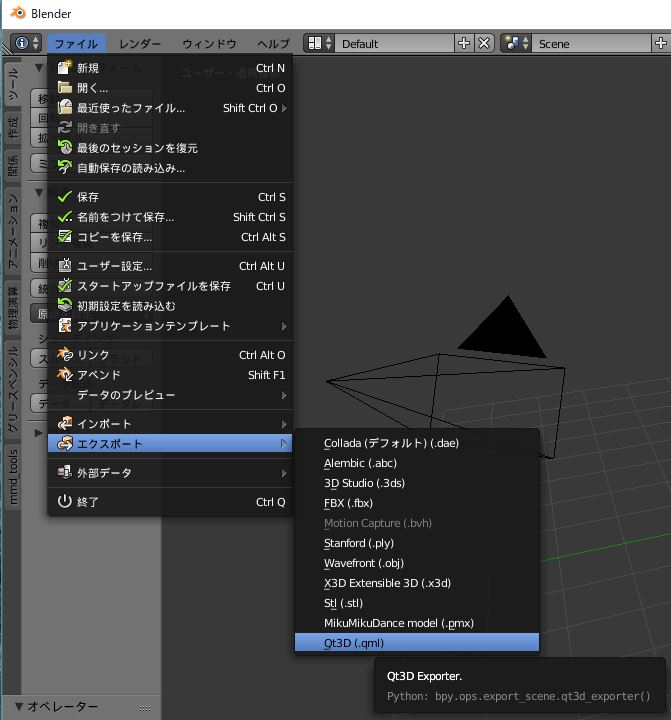Choose Alembic (.abc) export

(x=417, y=463)
